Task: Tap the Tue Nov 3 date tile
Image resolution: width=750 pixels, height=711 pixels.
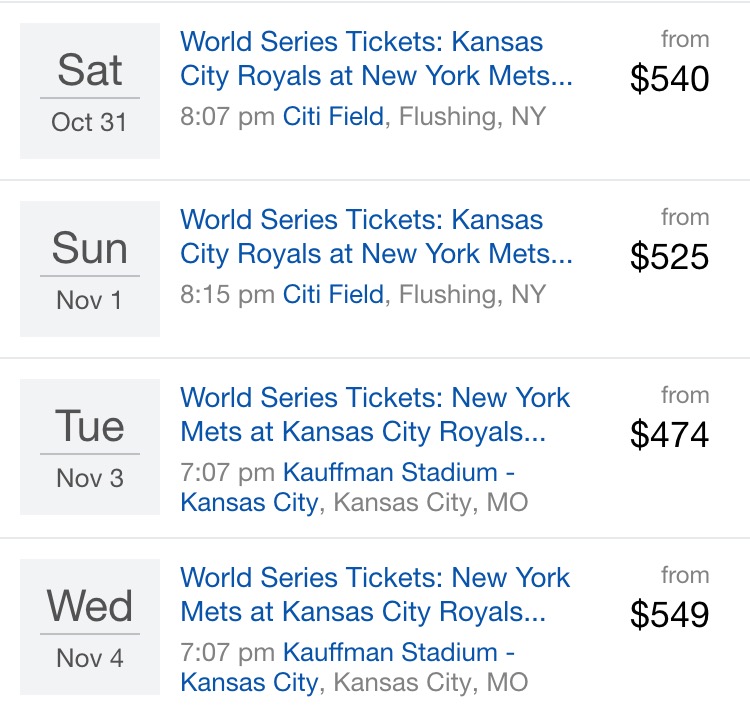Action: (x=90, y=447)
